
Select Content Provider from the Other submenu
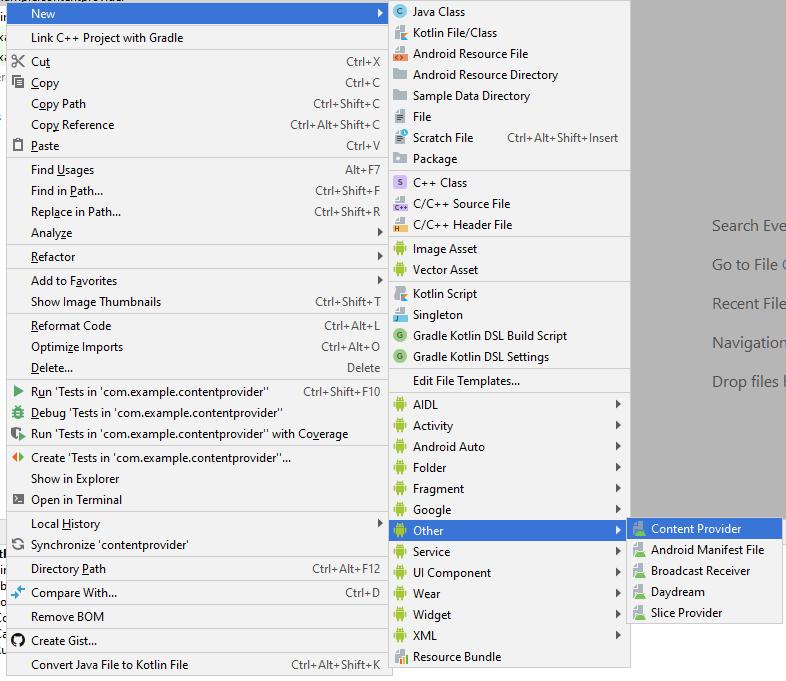(695, 529)
